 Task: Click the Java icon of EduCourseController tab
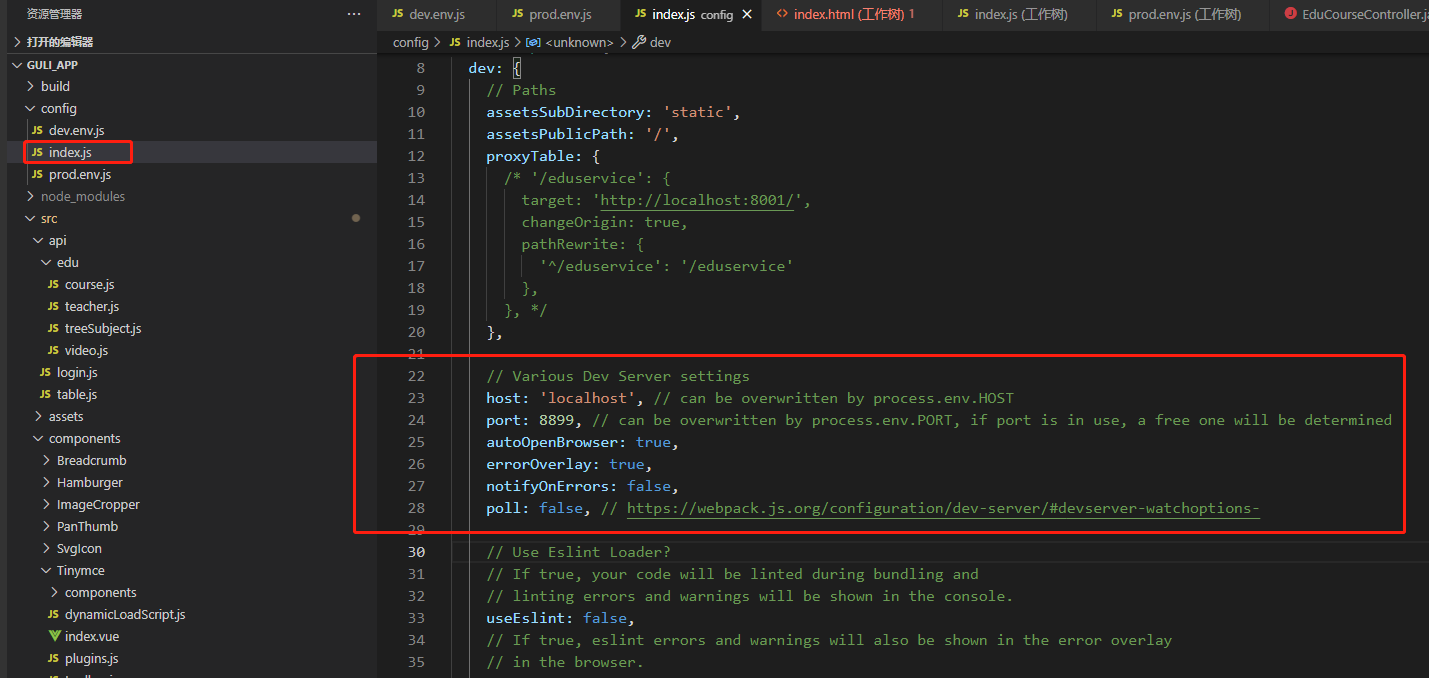1290,14
